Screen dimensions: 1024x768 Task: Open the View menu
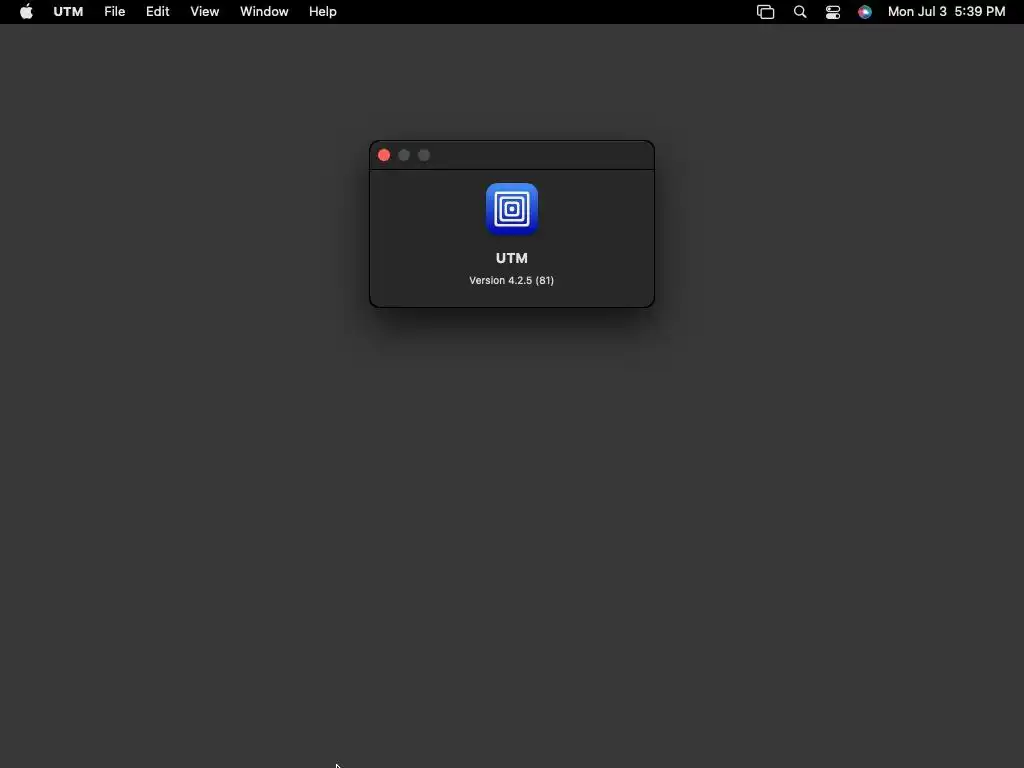point(204,12)
